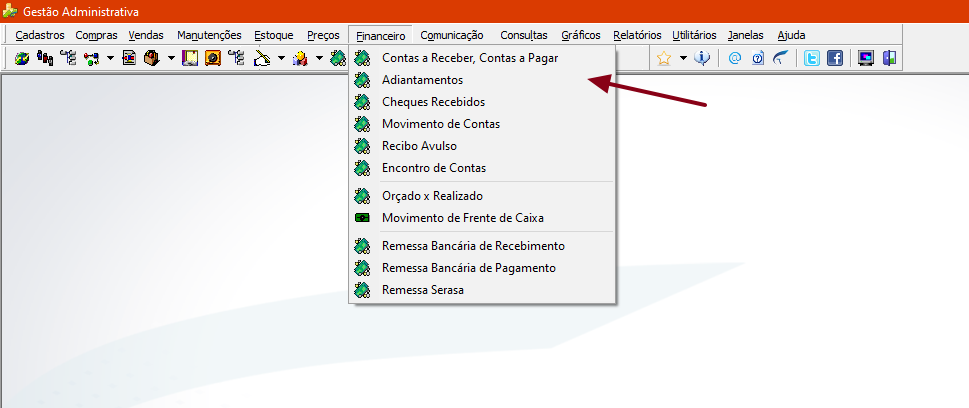Click the second tree-structure toolbar icon
The image size is (969, 408).
[236, 59]
